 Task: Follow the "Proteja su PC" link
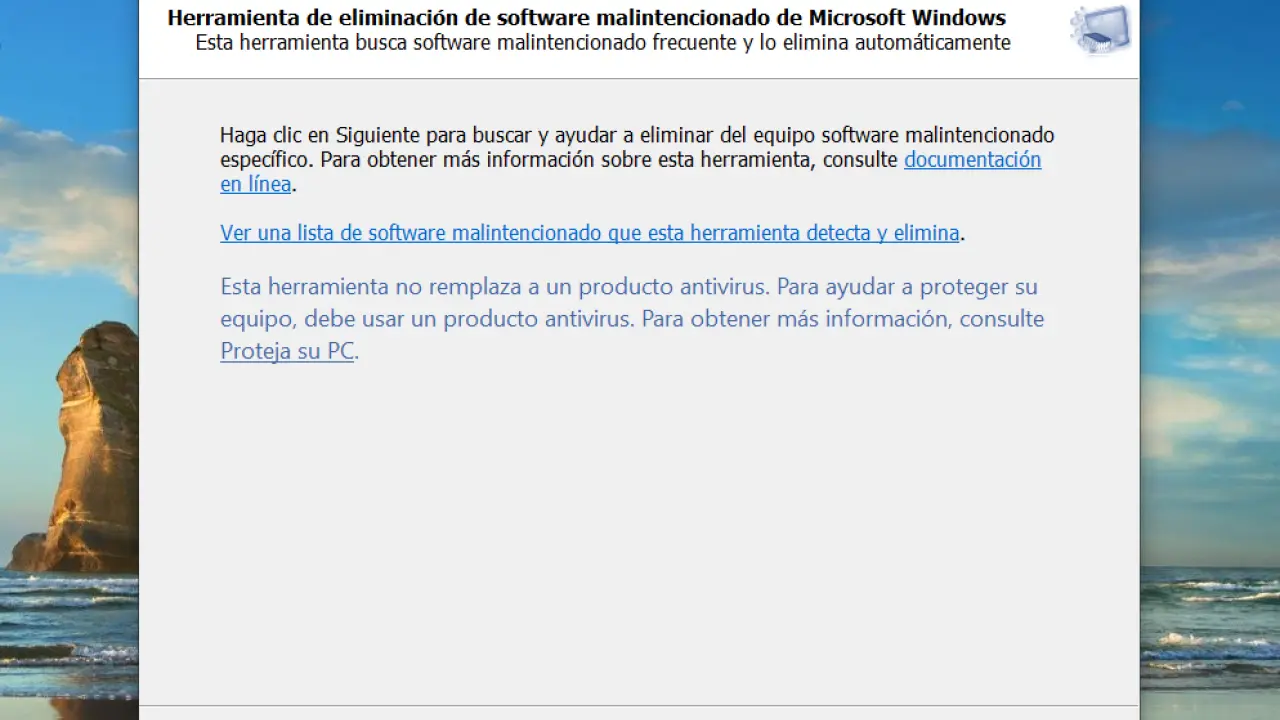287,352
